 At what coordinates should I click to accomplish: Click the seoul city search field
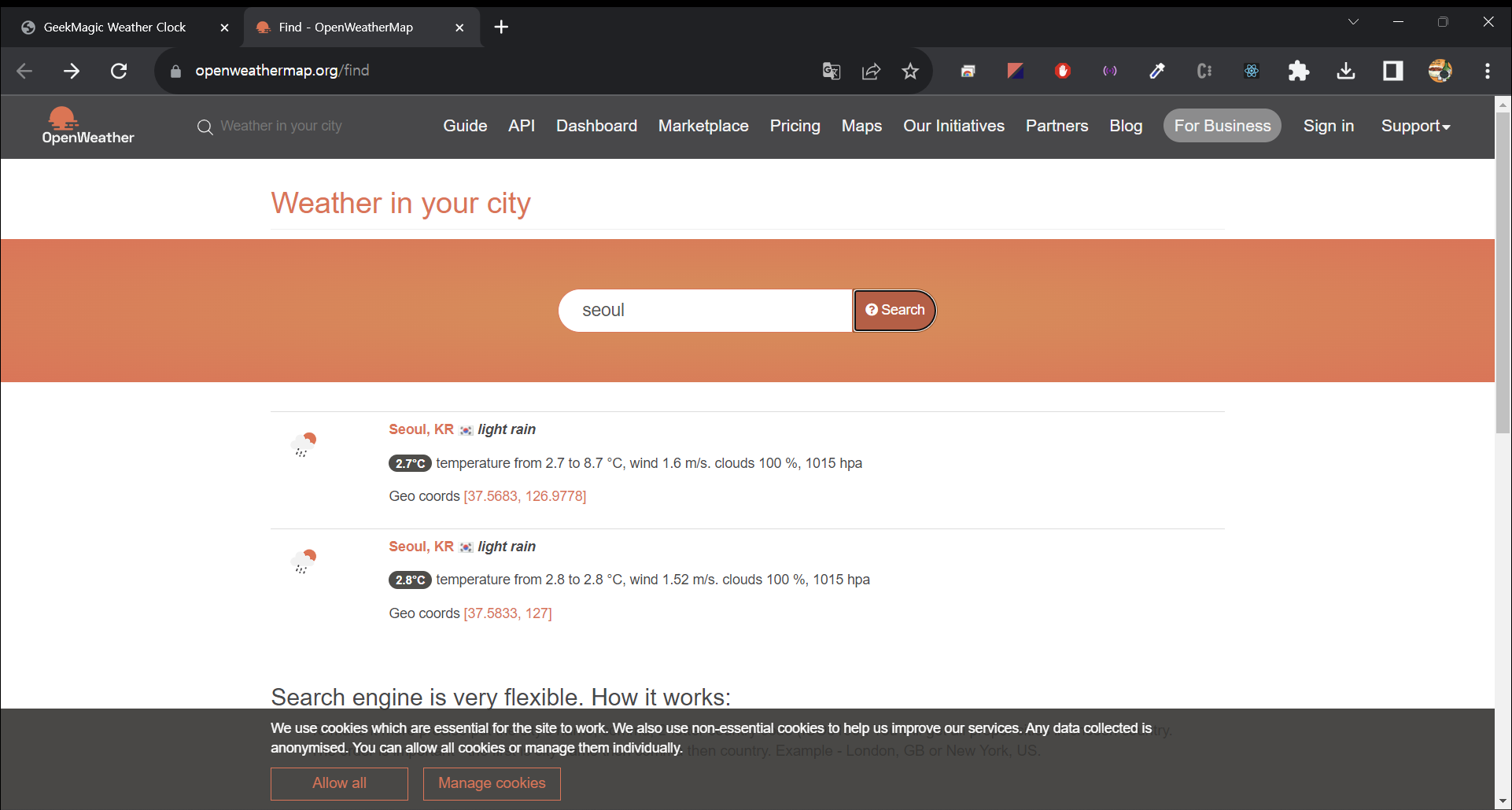(706, 311)
